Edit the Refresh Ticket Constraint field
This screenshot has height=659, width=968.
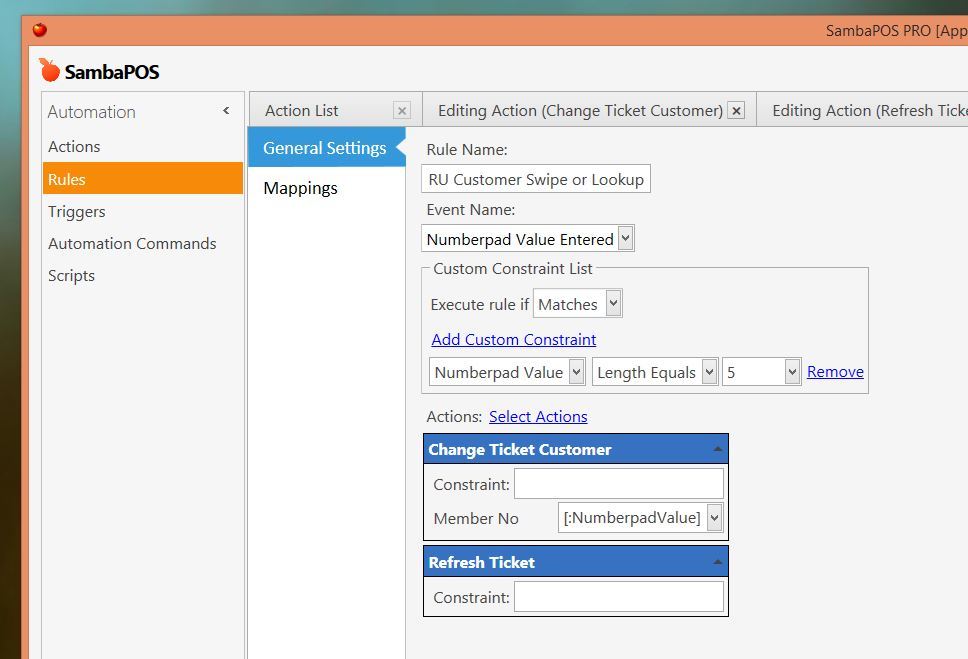619,597
